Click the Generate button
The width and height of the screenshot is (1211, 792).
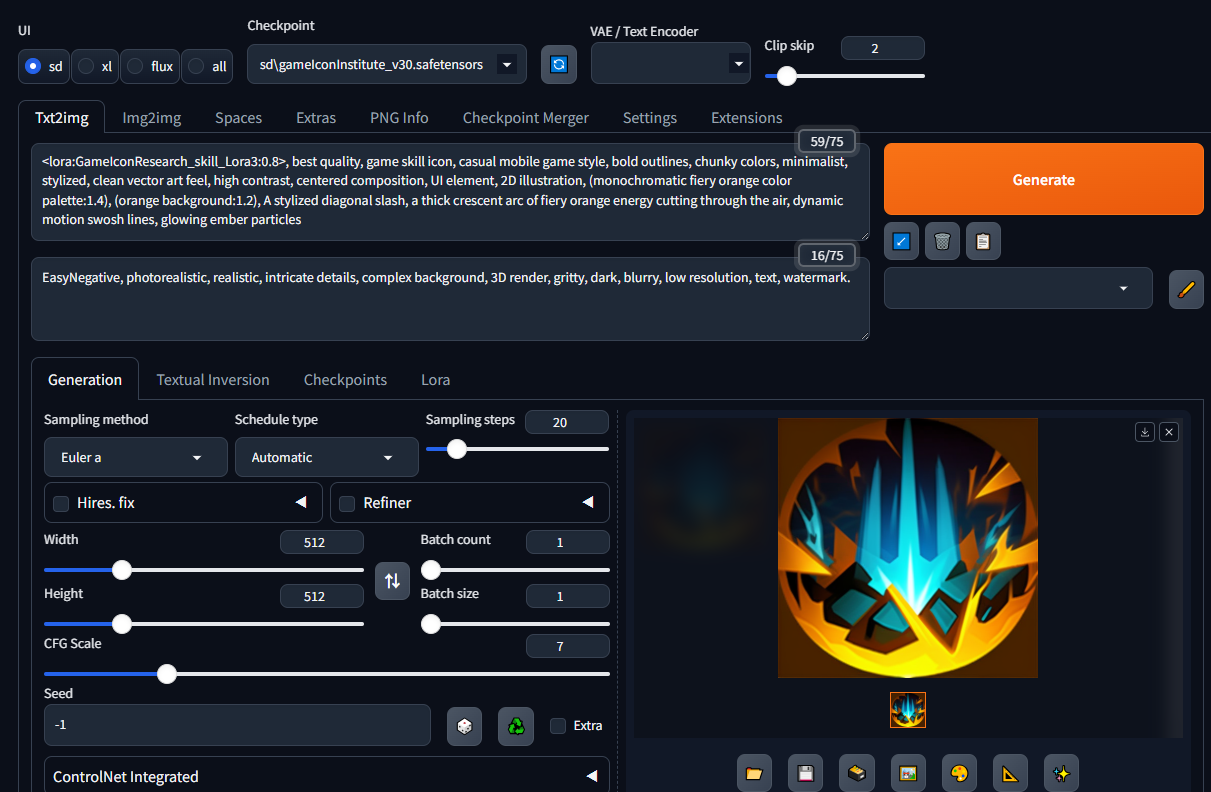(1043, 179)
